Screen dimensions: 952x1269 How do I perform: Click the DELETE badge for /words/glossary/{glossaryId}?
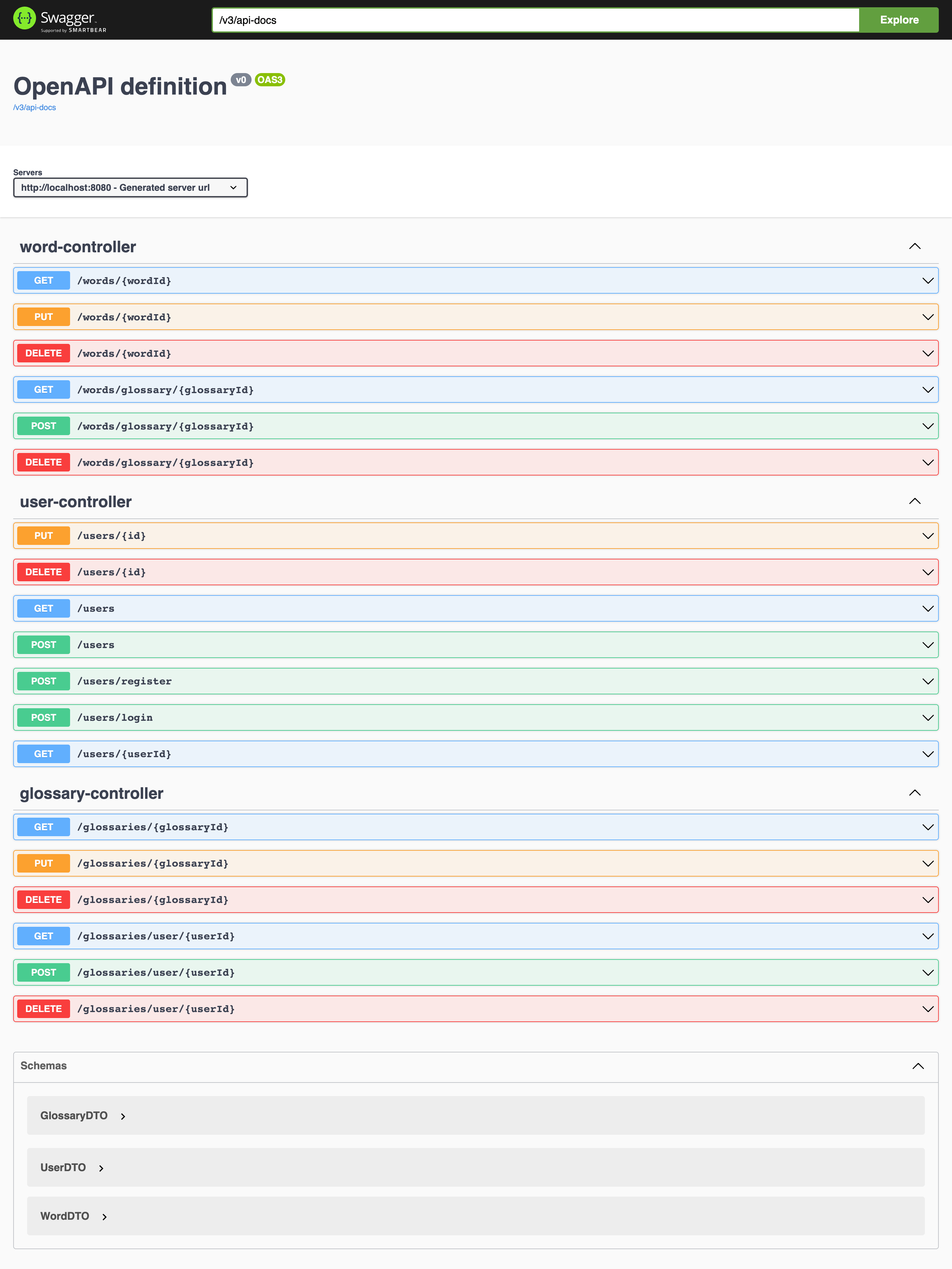(44, 462)
